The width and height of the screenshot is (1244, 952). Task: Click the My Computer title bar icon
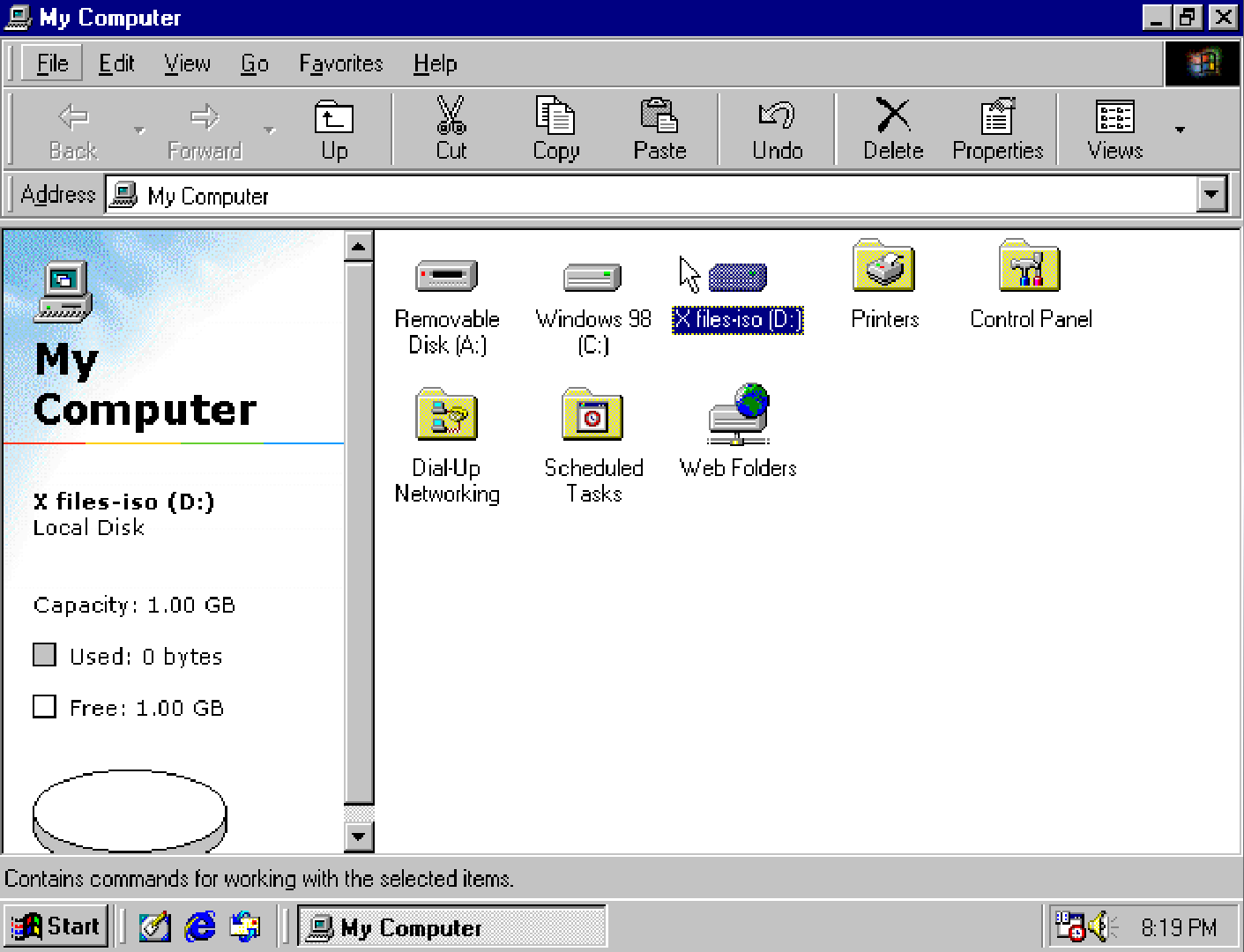19,17
